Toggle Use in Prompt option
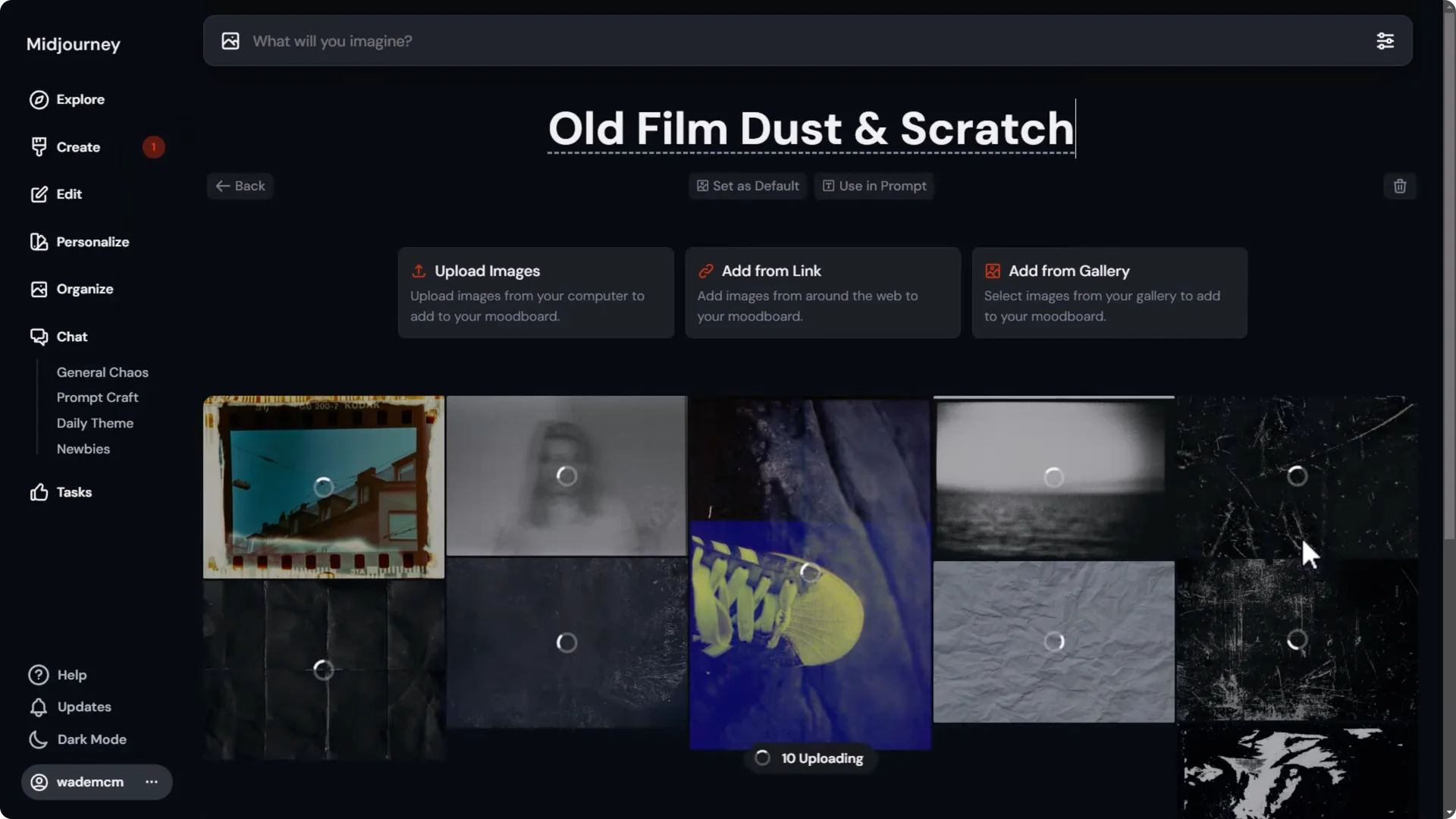 pyautogui.click(x=874, y=186)
